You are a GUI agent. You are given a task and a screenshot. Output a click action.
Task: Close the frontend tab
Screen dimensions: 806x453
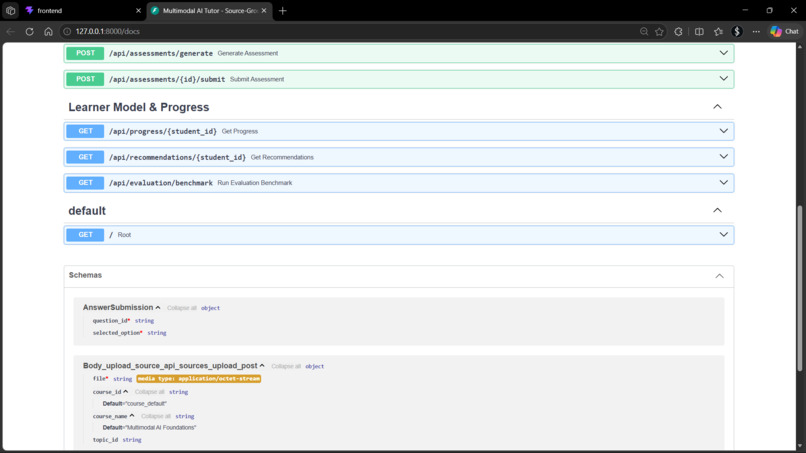[138, 11]
